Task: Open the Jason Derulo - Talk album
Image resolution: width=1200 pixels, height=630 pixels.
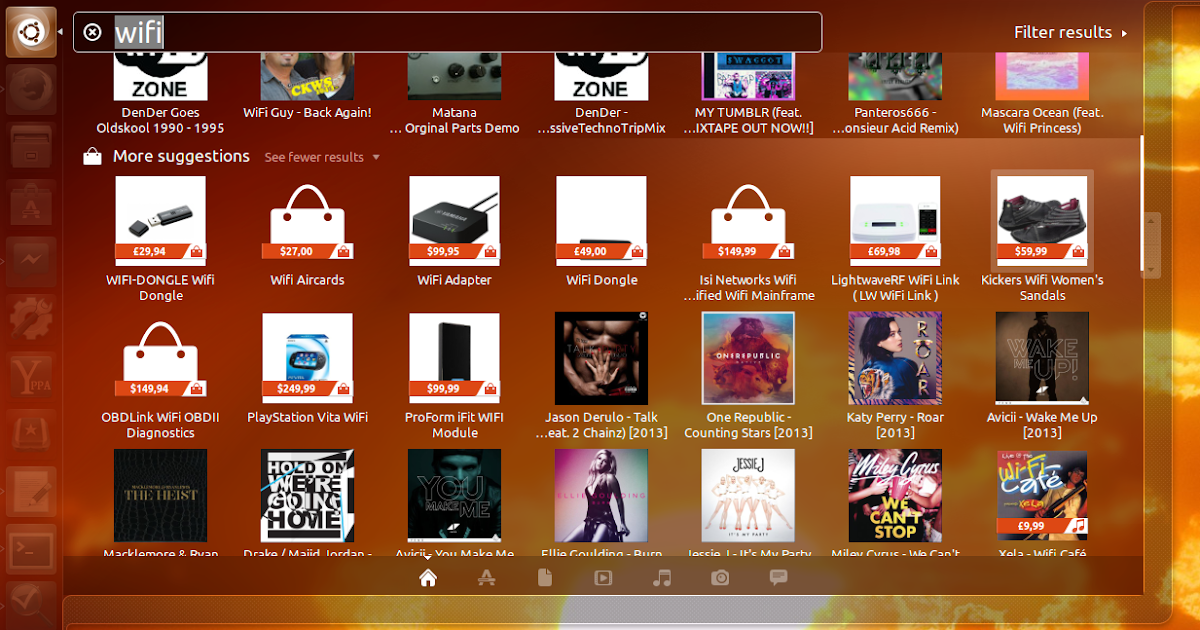Action: pyautogui.click(x=601, y=376)
